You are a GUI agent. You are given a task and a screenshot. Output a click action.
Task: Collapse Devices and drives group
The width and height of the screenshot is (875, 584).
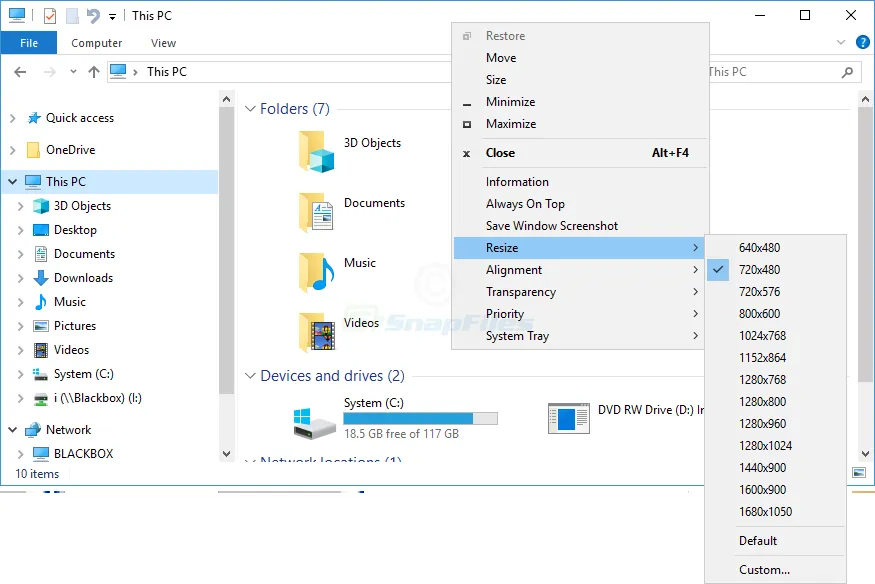pos(250,376)
